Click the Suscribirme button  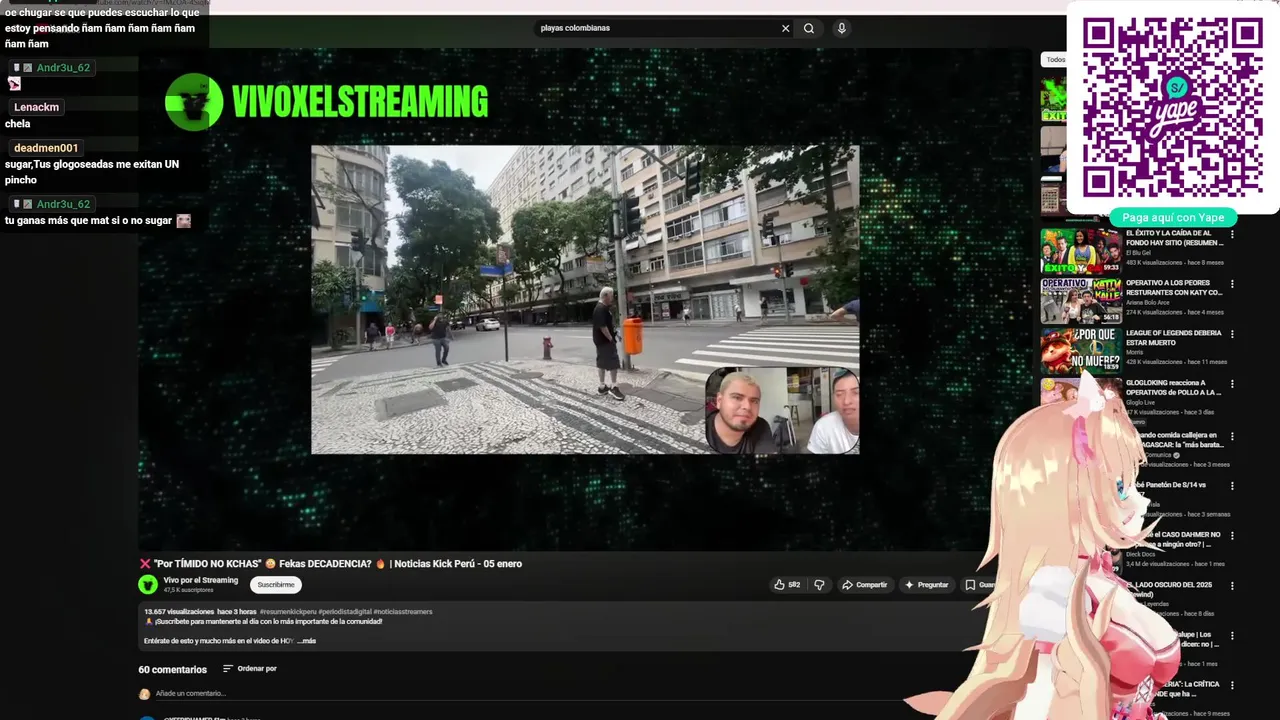tap(276, 585)
